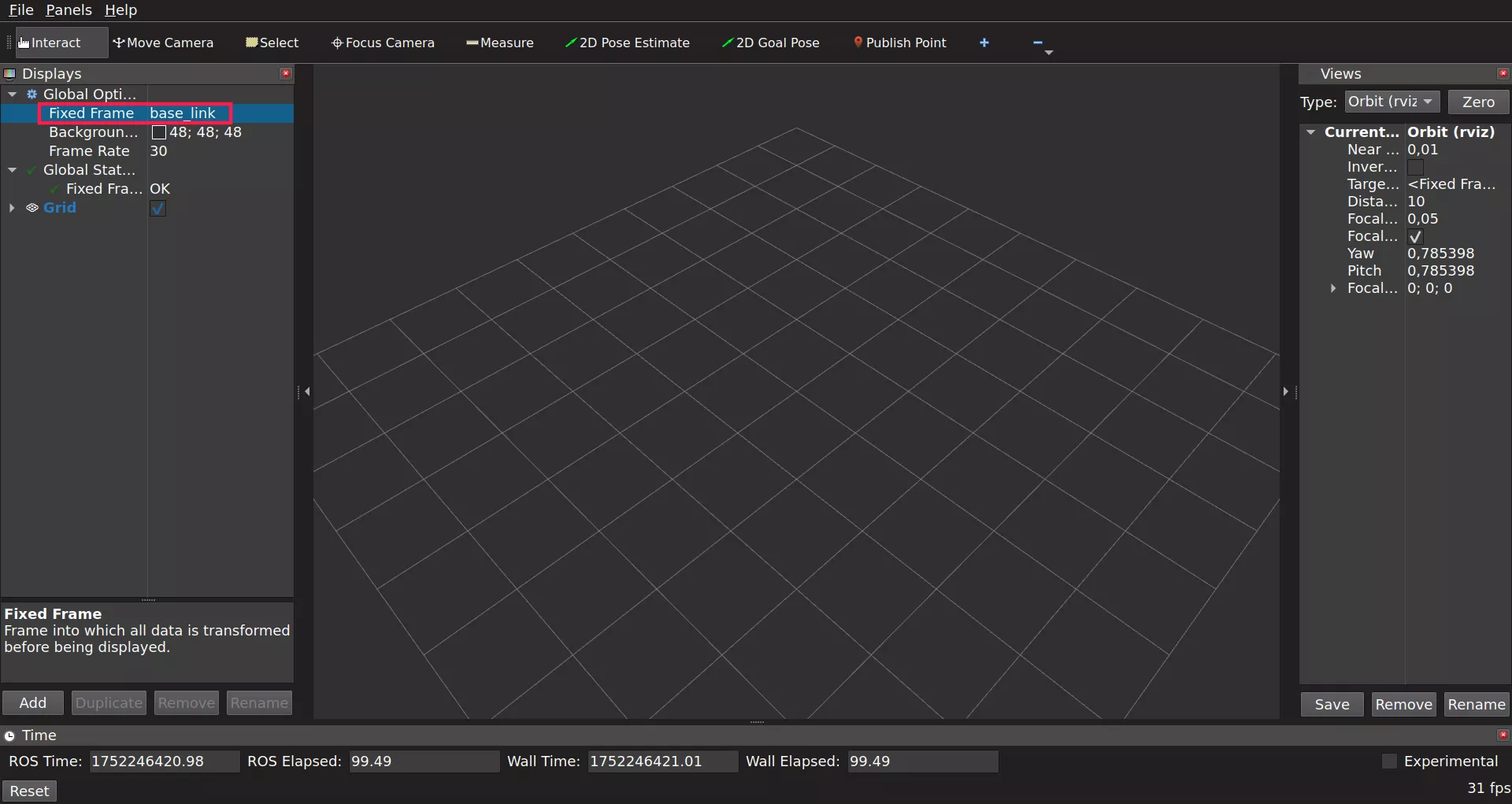Image resolution: width=1512 pixels, height=804 pixels.
Task: Open the Orbit view Type dropdown
Action: (x=1390, y=101)
